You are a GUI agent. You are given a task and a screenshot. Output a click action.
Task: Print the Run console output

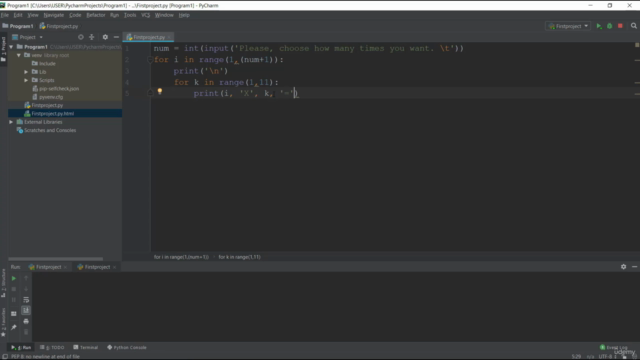(26, 321)
